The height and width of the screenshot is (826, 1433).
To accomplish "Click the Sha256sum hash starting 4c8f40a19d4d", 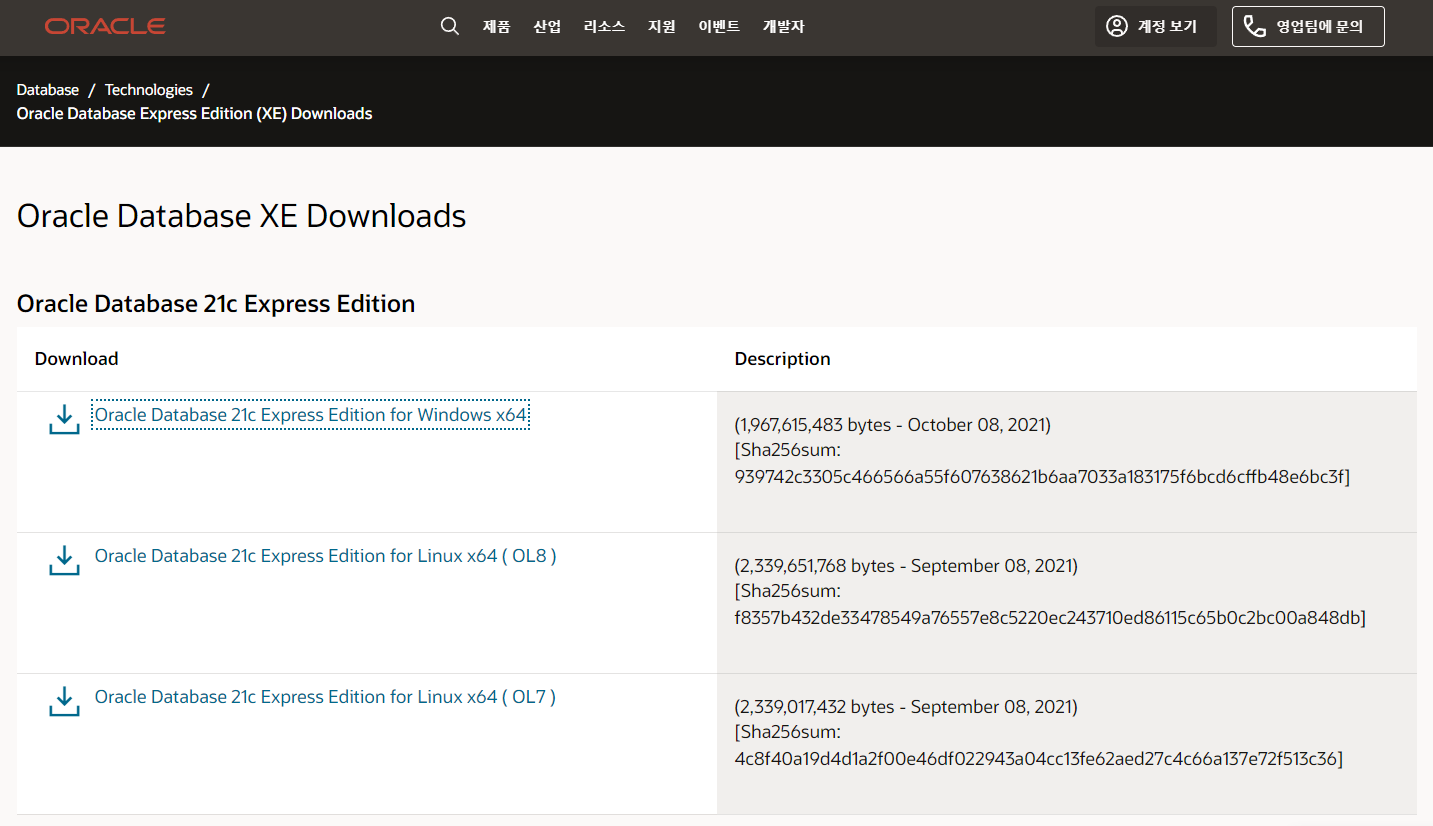I will tap(1039, 759).
